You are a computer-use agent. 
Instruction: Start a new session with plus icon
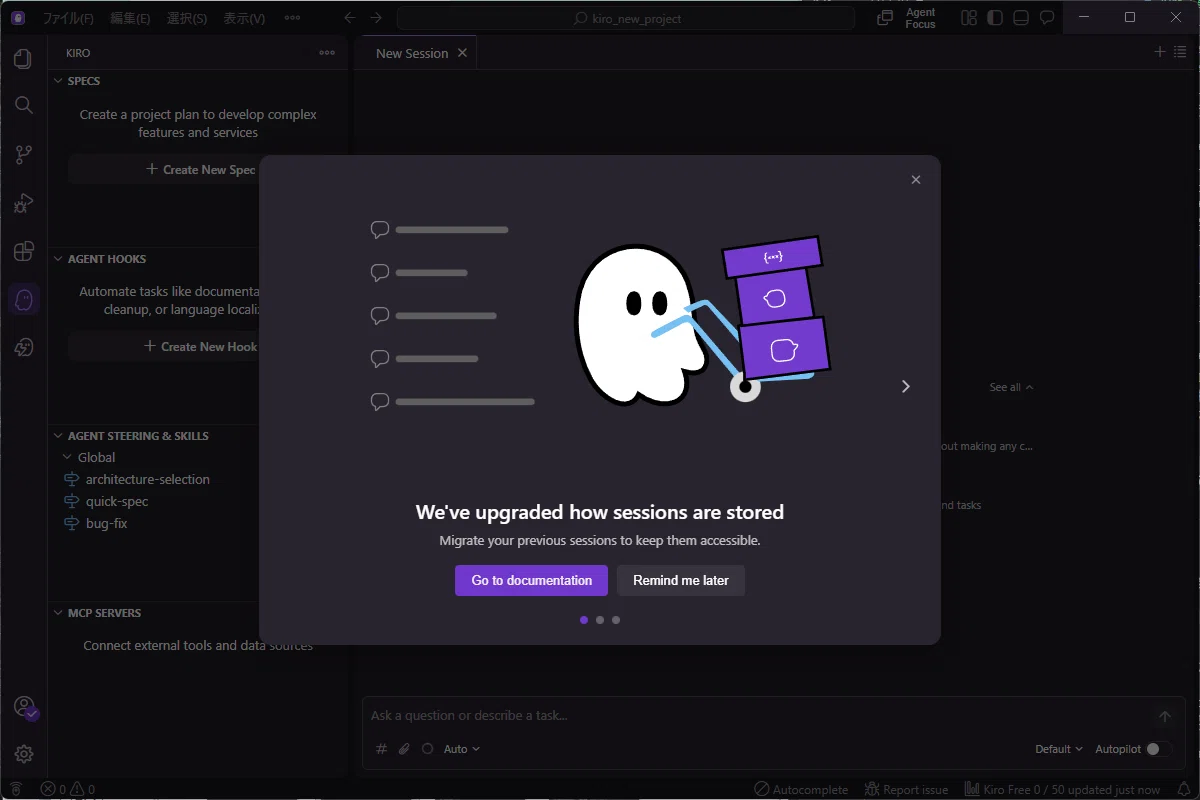(1160, 52)
